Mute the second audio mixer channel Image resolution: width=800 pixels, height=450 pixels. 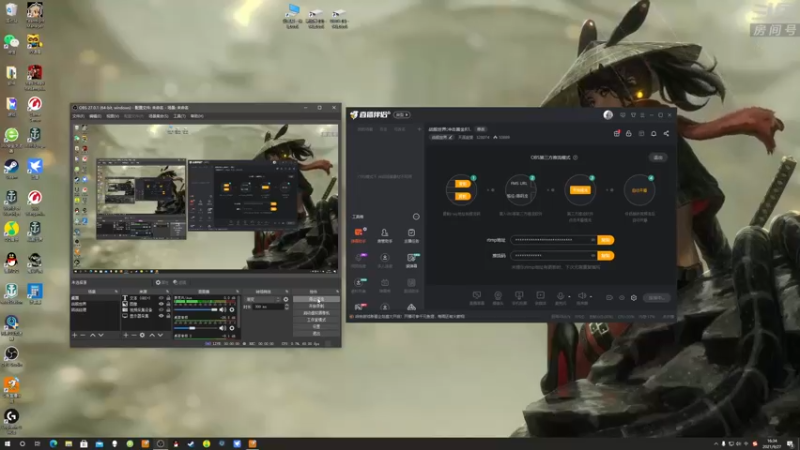click(222, 328)
